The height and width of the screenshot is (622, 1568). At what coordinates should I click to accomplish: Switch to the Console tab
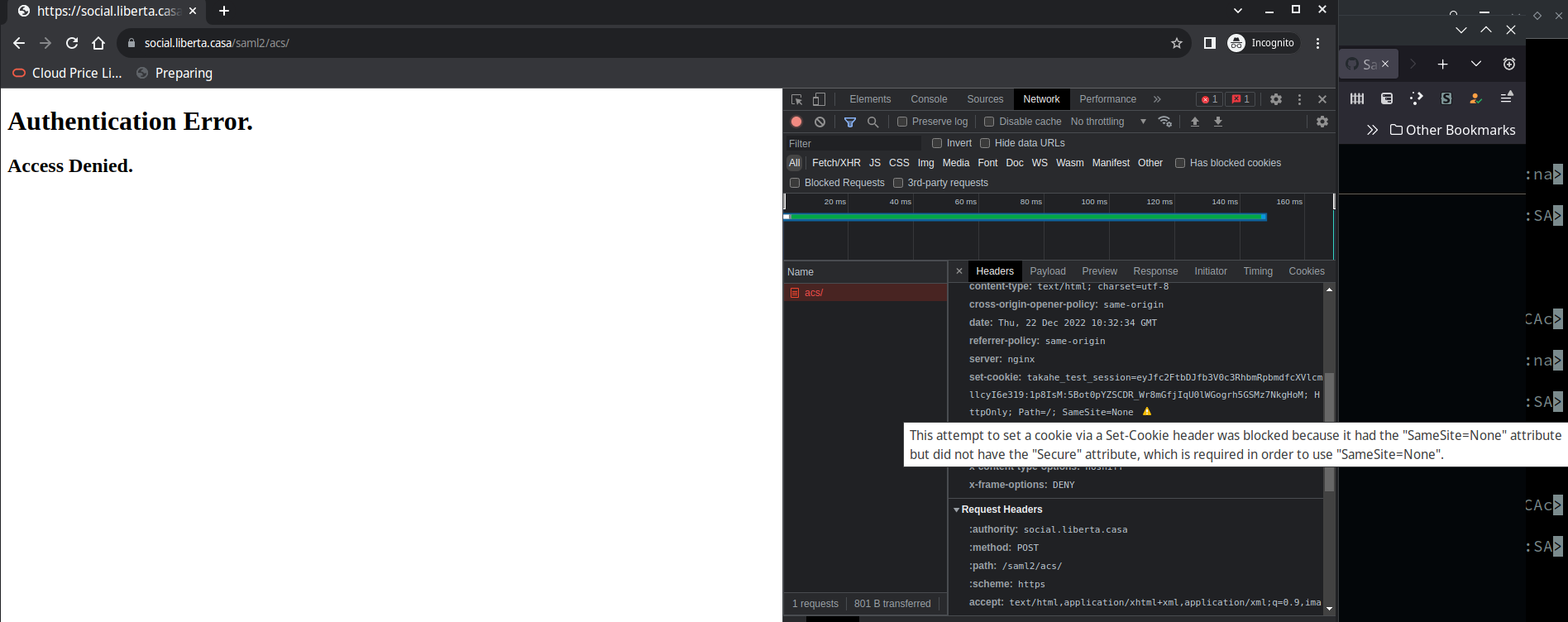click(929, 99)
